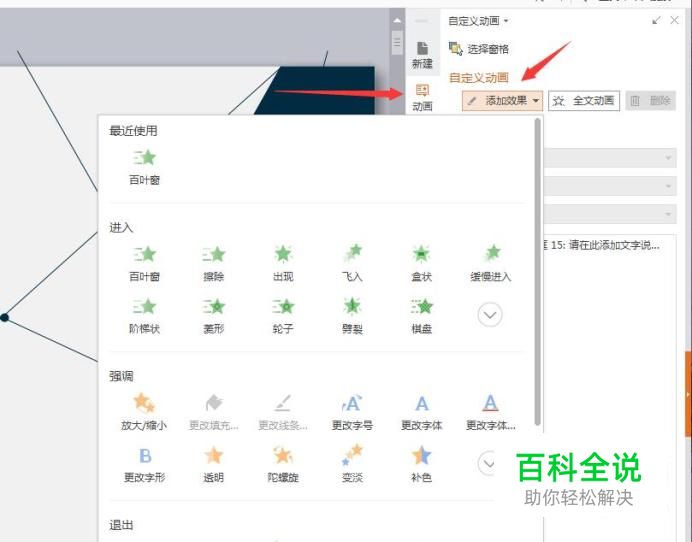Image resolution: width=692 pixels, height=542 pixels.
Task: Apply the 陀螺旋 spin emphasis effect
Action: pyautogui.click(x=283, y=465)
